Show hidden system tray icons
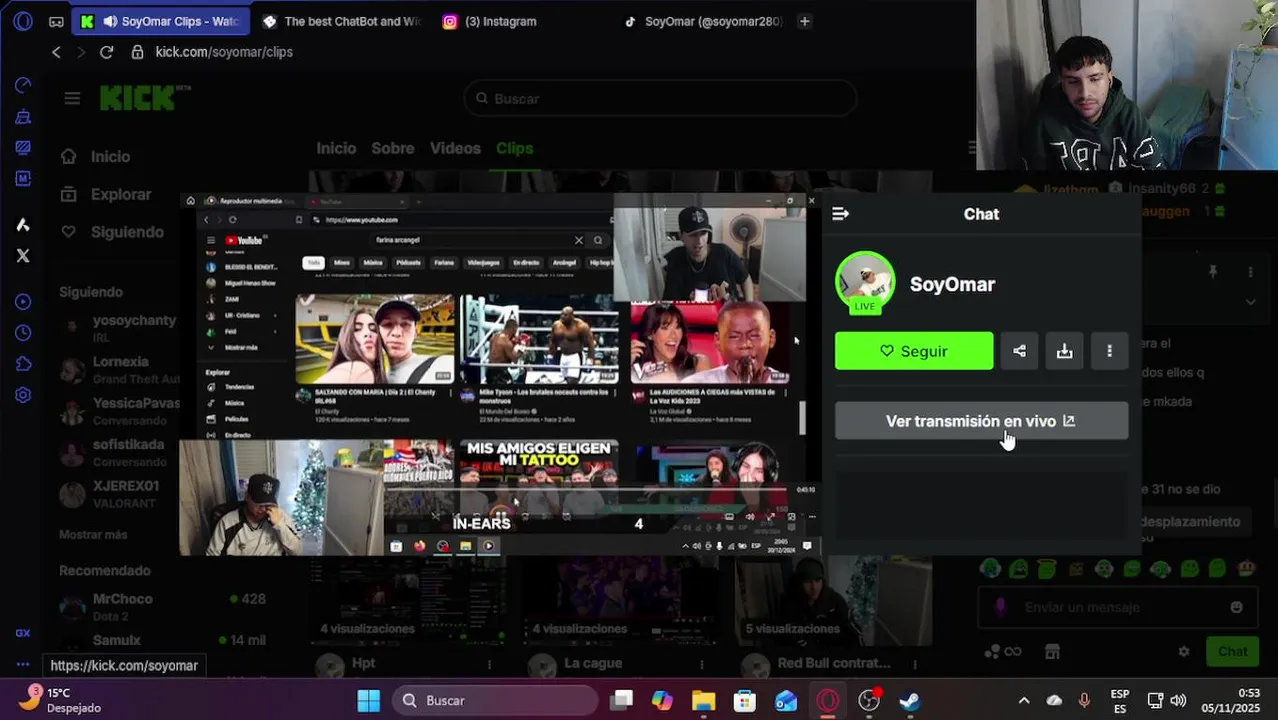This screenshot has height=720, width=1278. pos(1023,700)
